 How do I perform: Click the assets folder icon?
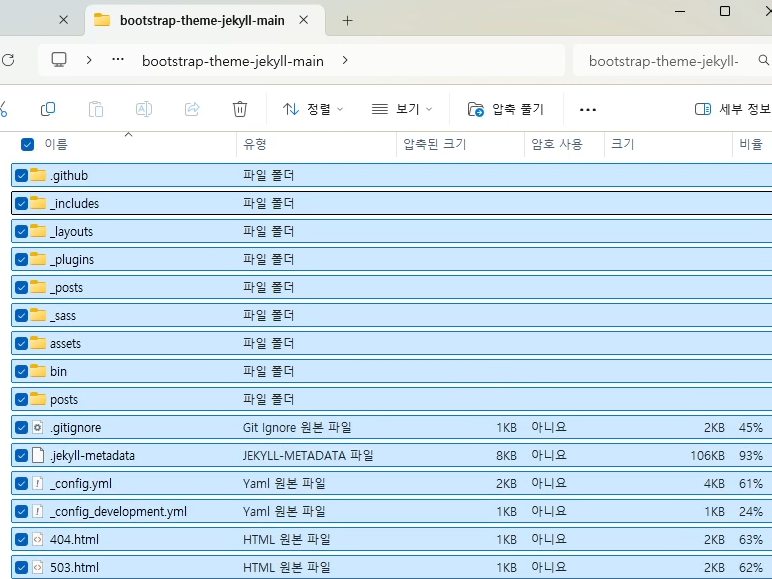click(x=38, y=343)
